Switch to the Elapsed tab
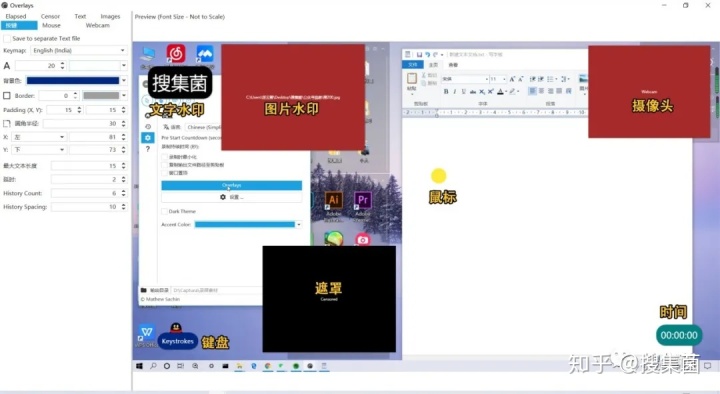Image resolution: width=720 pixels, height=394 pixels. point(16,16)
